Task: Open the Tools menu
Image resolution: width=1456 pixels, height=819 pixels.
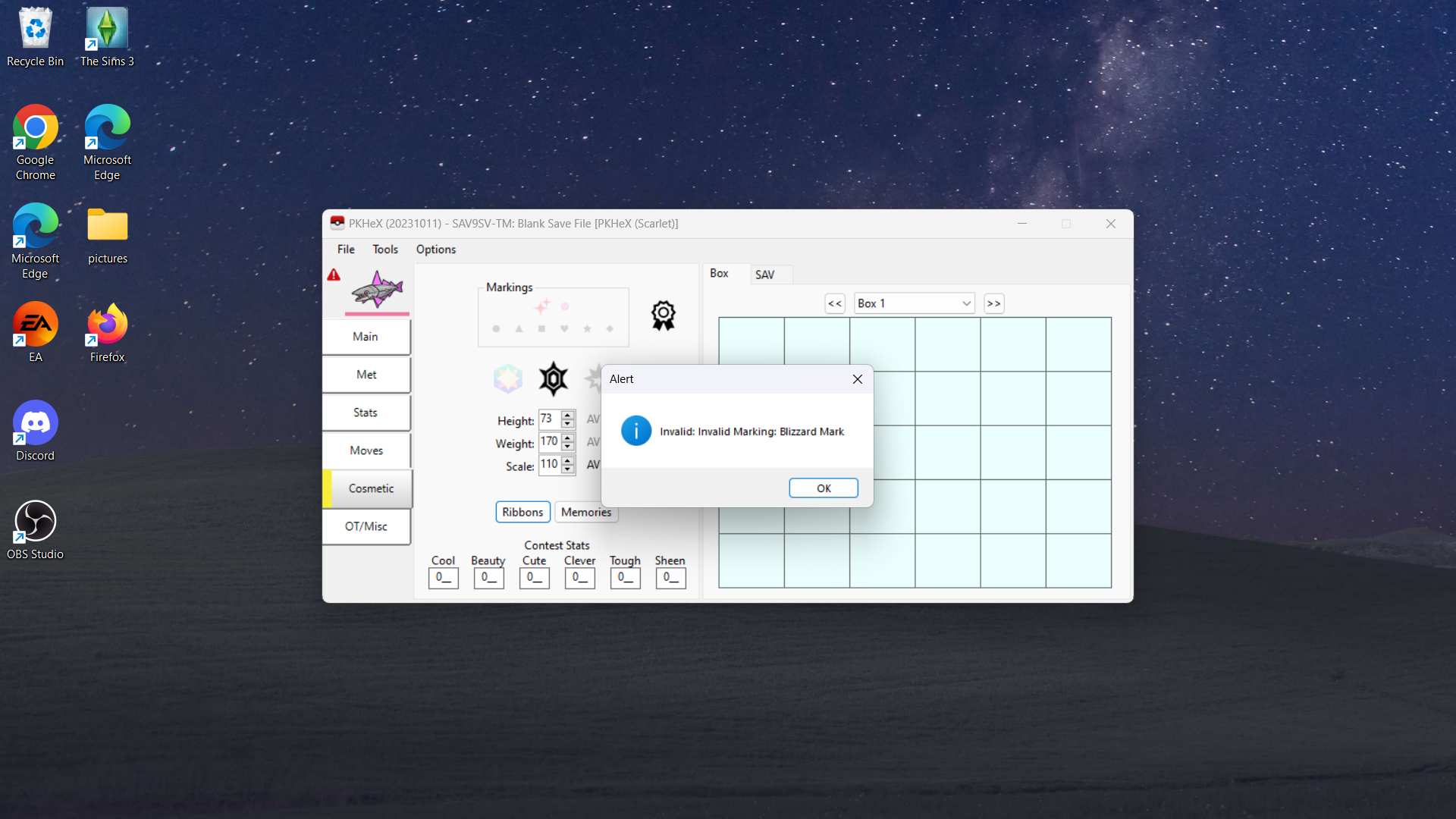Action: (384, 249)
